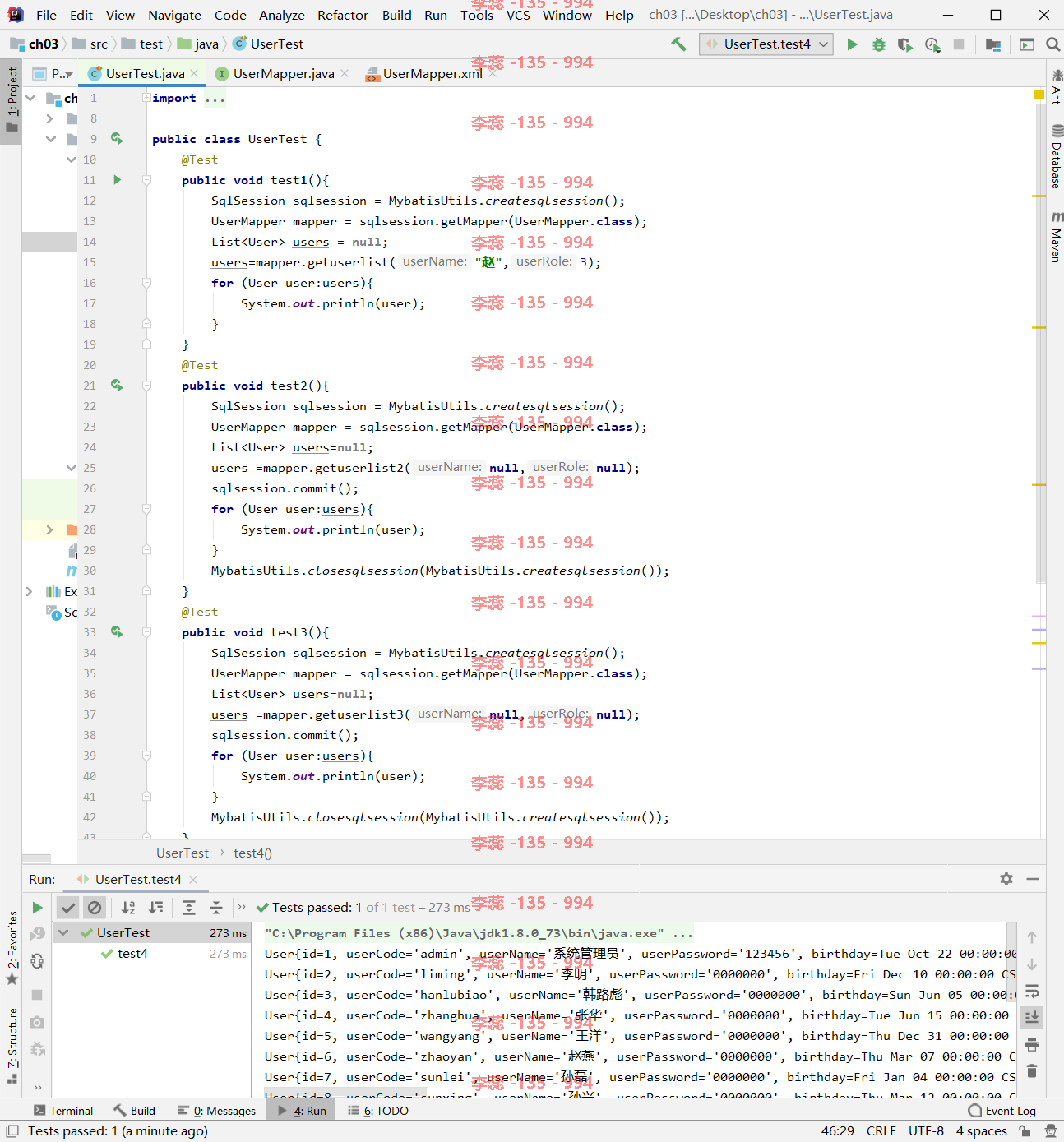Go to next stack trace arrow
Screen dimensions: 1064x1142
[x=1032, y=964]
